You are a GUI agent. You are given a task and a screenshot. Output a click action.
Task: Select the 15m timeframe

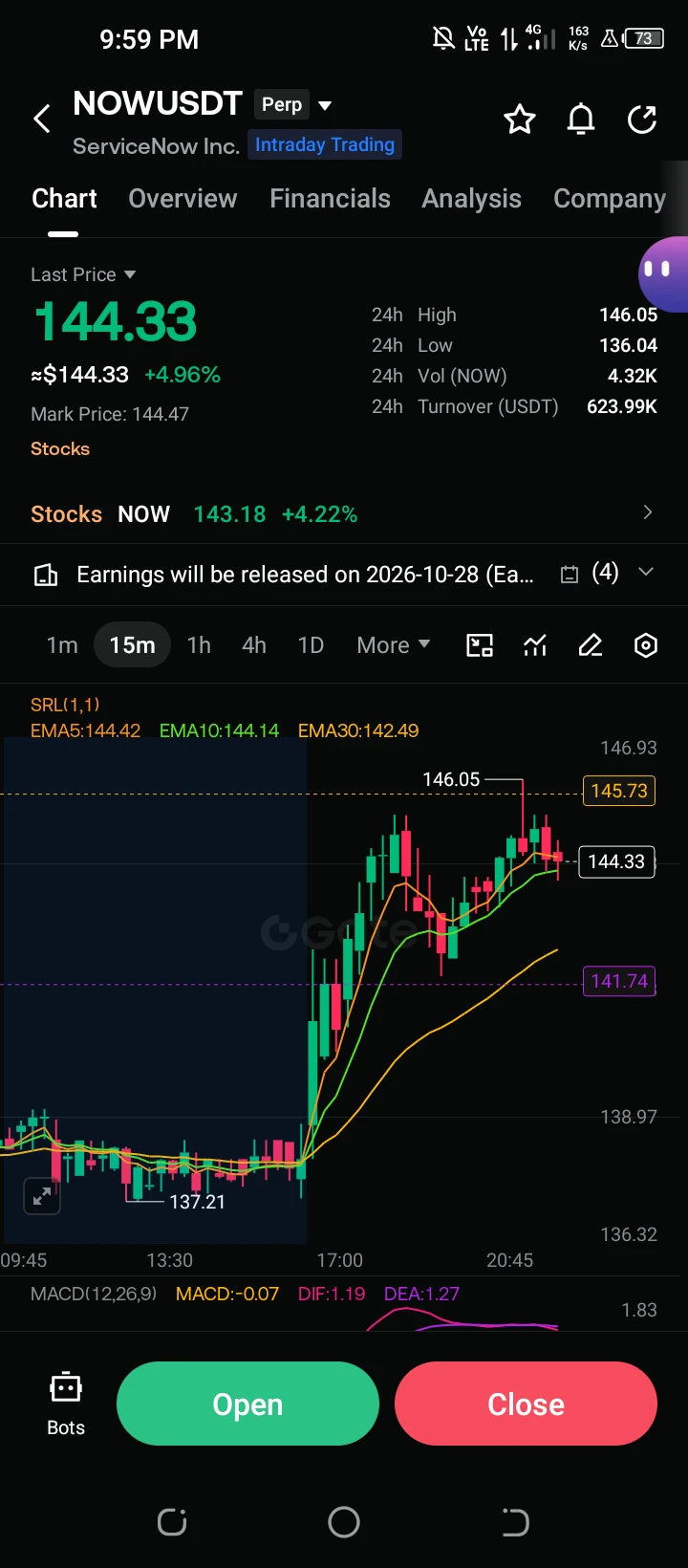pos(132,645)
